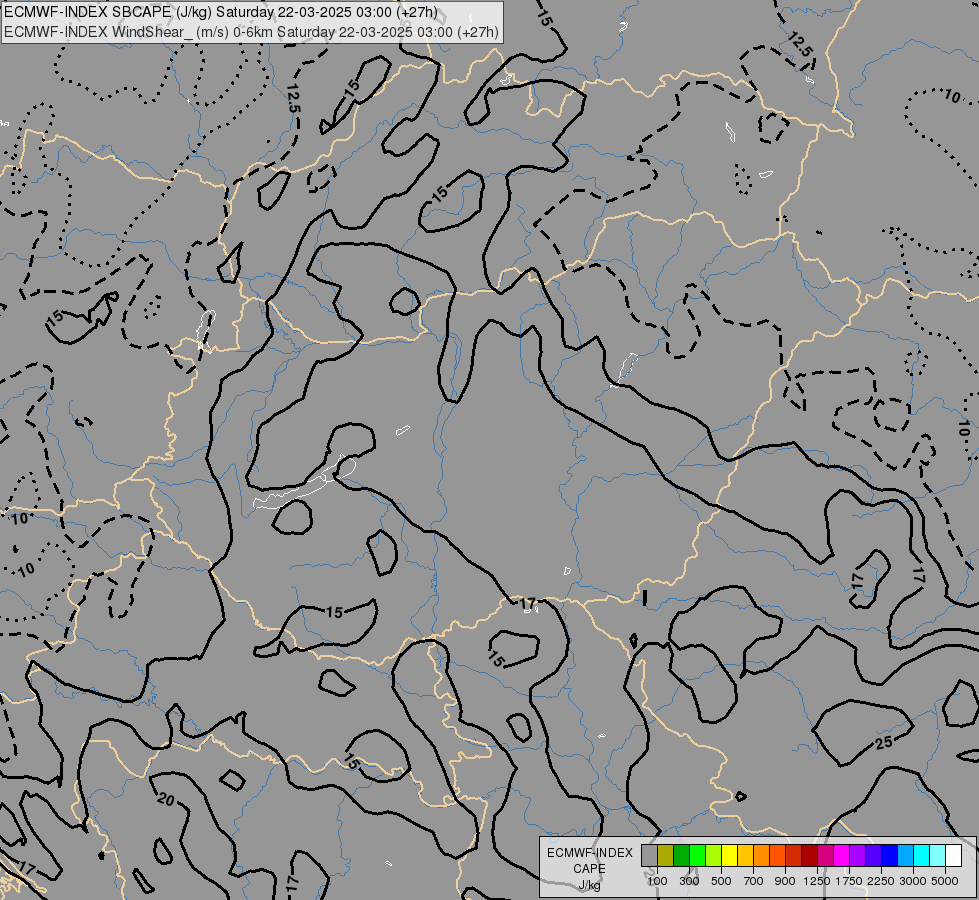The width and height of the screenshot is (979, 900).
Task: Select the lime yellow-green legend swatch
Action: pyautogui.click(x=714, y=856)
